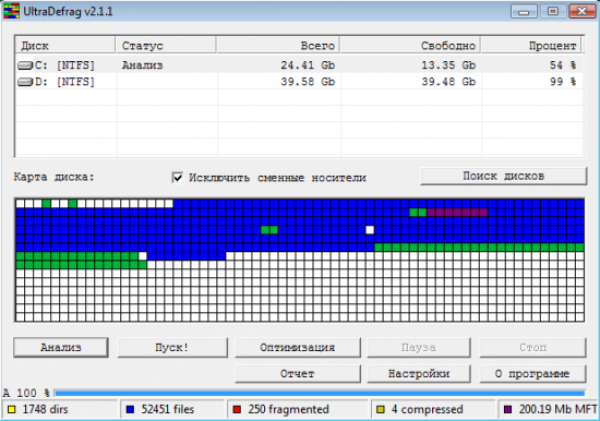Start analysis with the Анализ button
The image size is (600, 421).
[61, 348]
